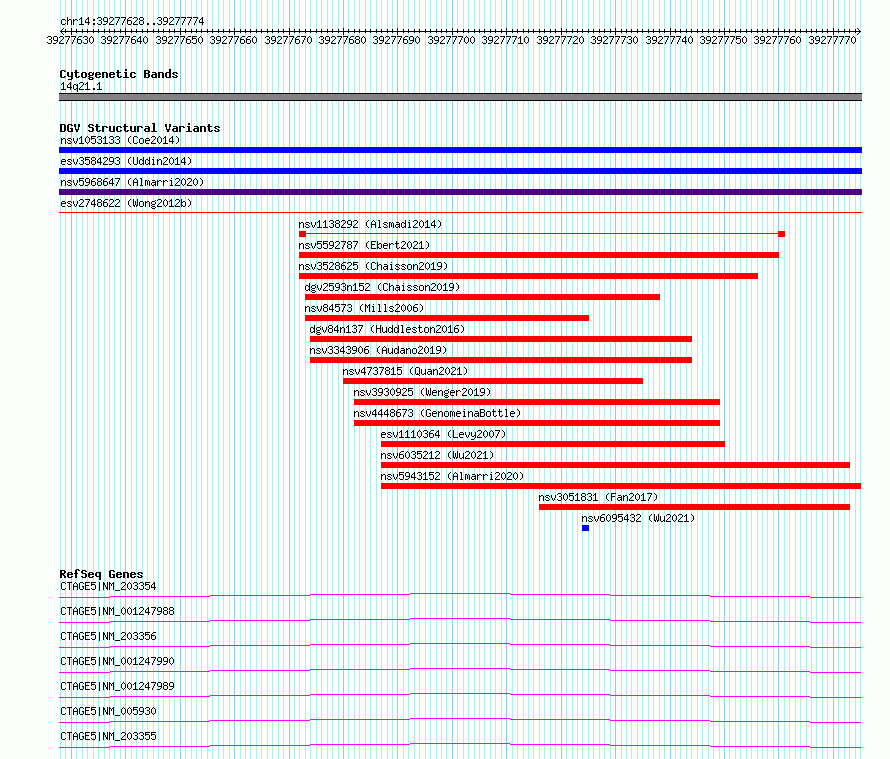Open CTAGE5|NM_203355 gene label
890x759 pixels.
pos(108,736)
